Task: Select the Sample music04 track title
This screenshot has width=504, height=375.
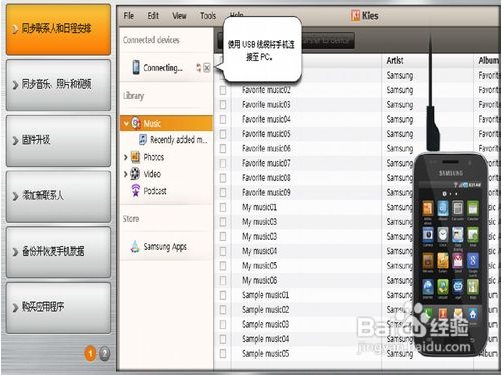Action: [x=265, y=339]
